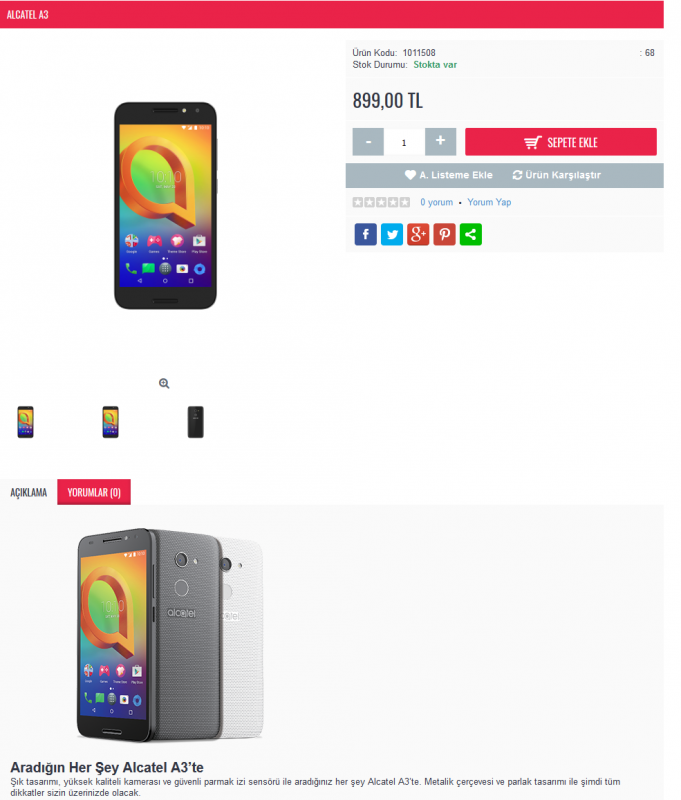Click the magnifier zoom icon under image
Viewport: 681px width, 800px height.
[x=164, y=383]
